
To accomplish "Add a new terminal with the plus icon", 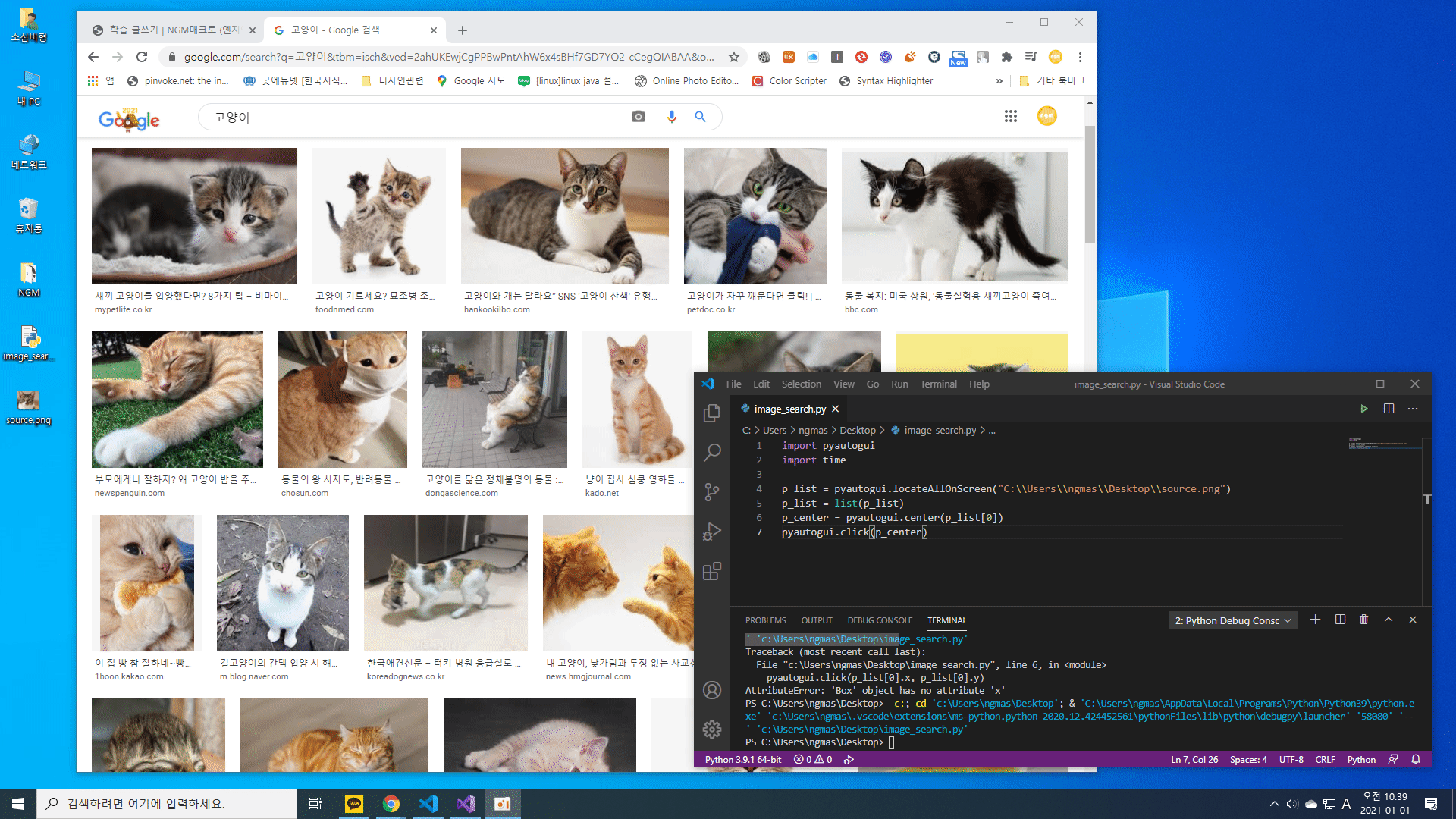I will coord(1315,620).
